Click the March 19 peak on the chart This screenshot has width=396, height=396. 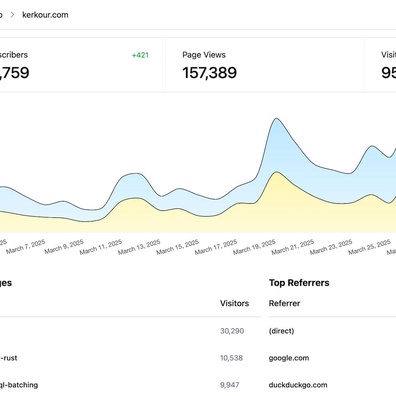(276, 119)
